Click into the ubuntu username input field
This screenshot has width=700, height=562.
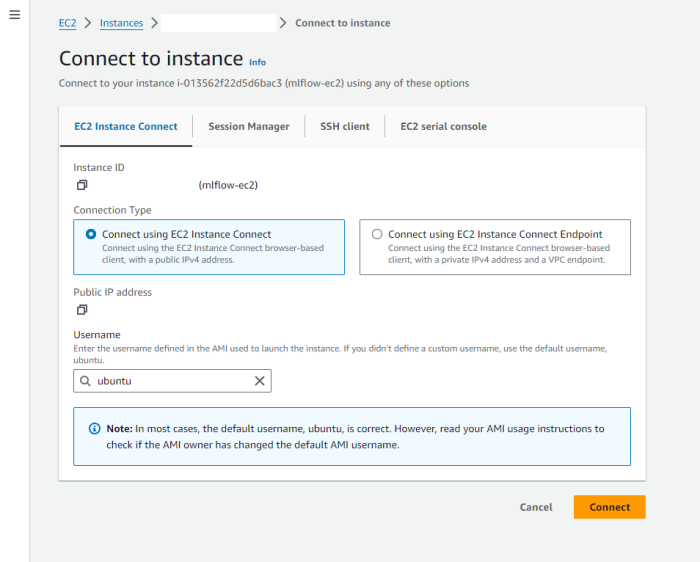(172, 381)
